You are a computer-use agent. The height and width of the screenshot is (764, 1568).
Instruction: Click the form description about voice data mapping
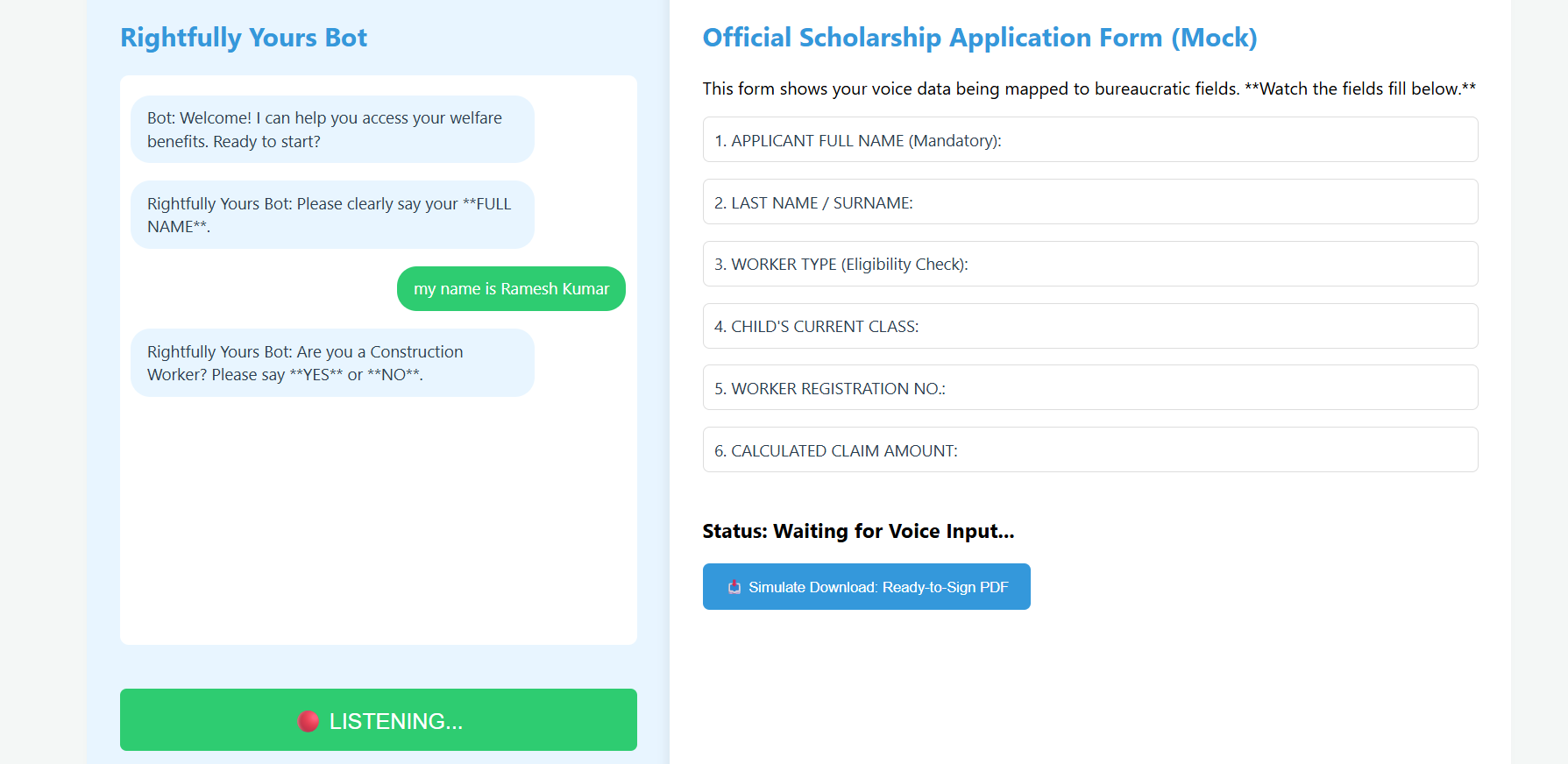click(x=1089, y=88)
